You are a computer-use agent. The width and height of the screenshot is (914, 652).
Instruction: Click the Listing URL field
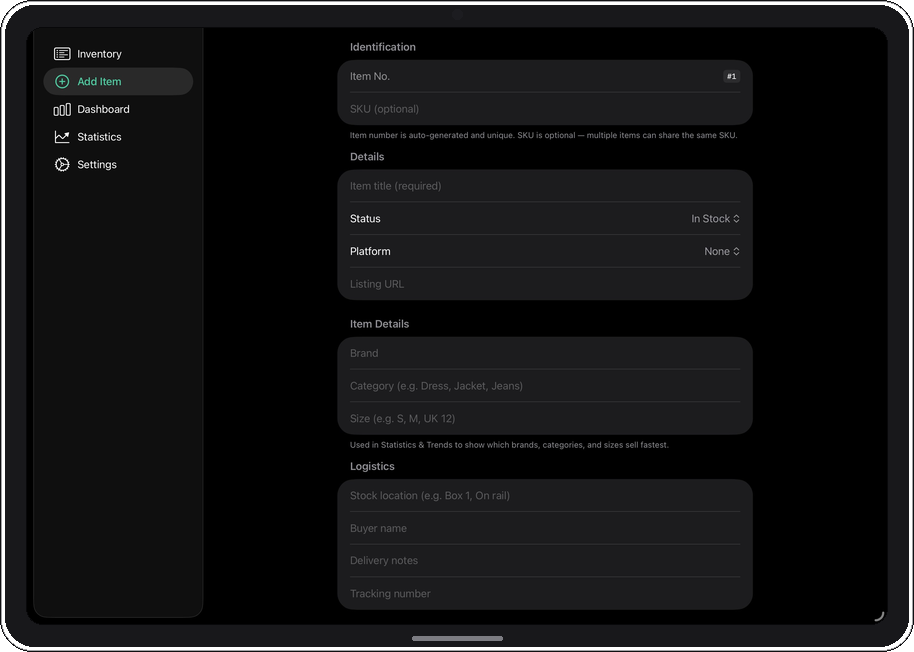545,284
